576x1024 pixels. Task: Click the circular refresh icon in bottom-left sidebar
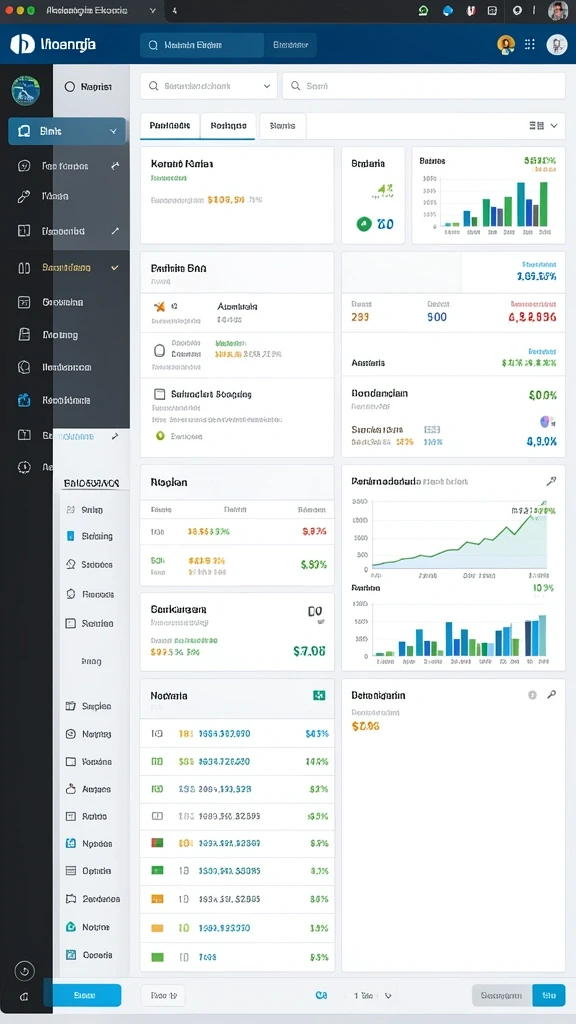(24, 970)
